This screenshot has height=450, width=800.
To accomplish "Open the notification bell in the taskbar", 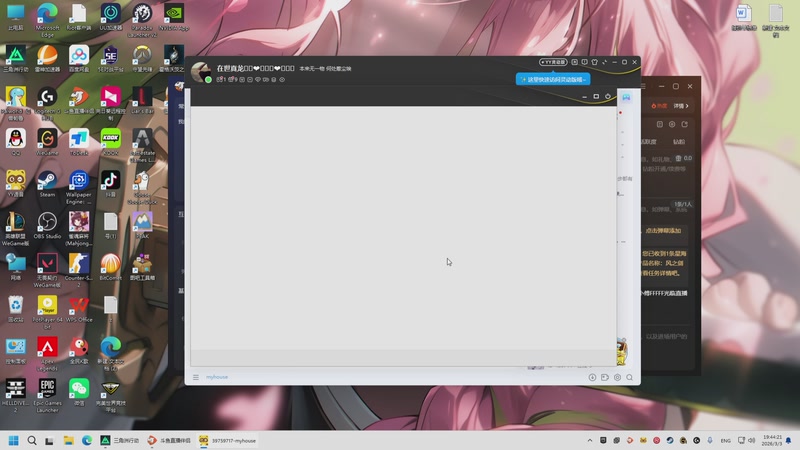I will 789,440.
